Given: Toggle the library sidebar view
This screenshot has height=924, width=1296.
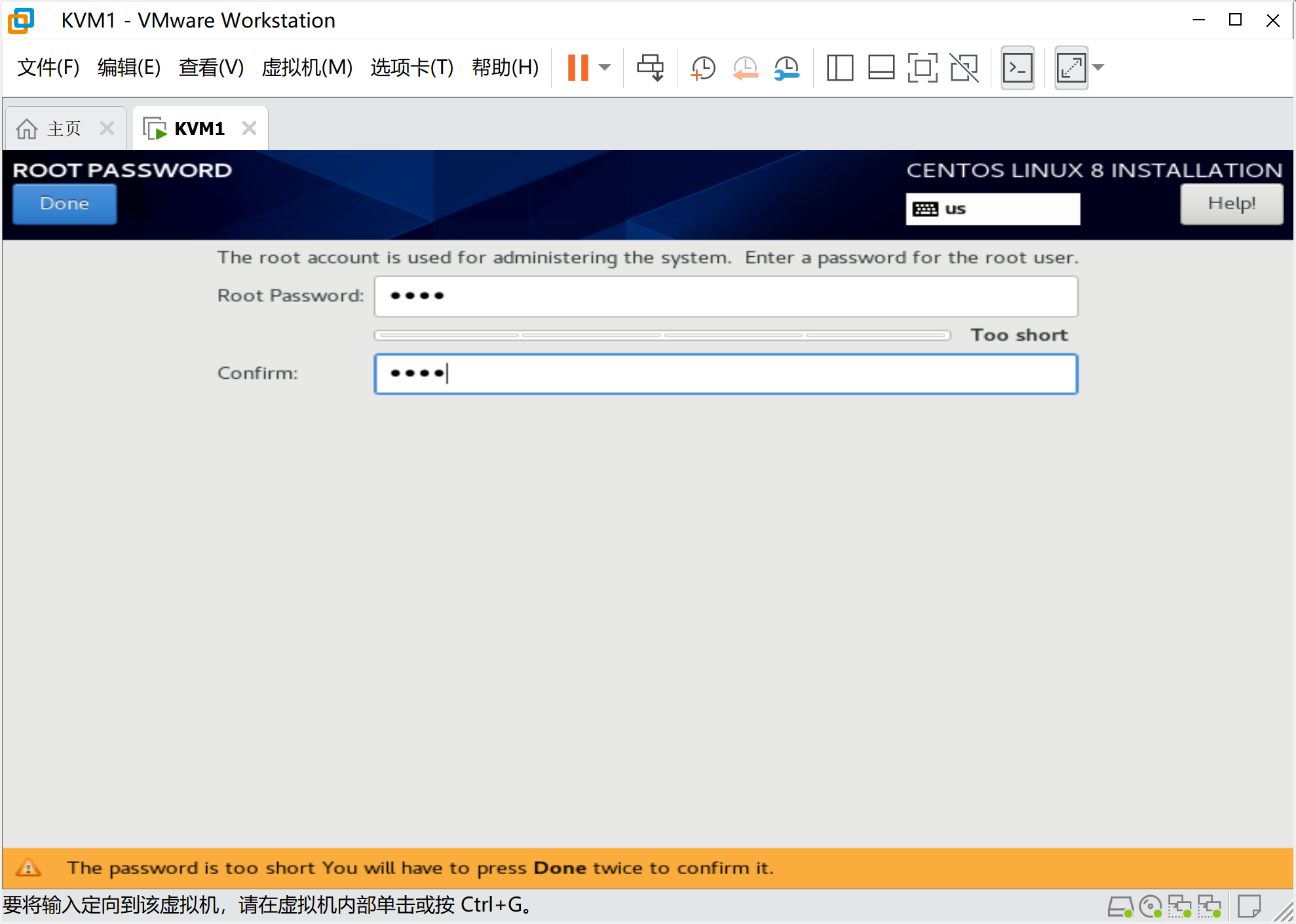Looking at the screenshot, I should [840, 67].
